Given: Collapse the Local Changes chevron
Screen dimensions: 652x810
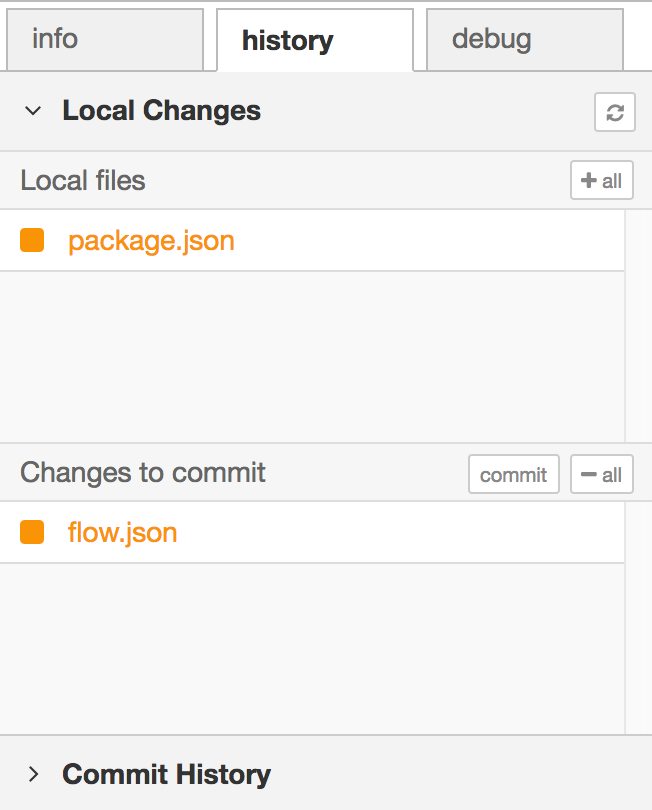Looking at the screenshot, I should (x=33, y=111).
